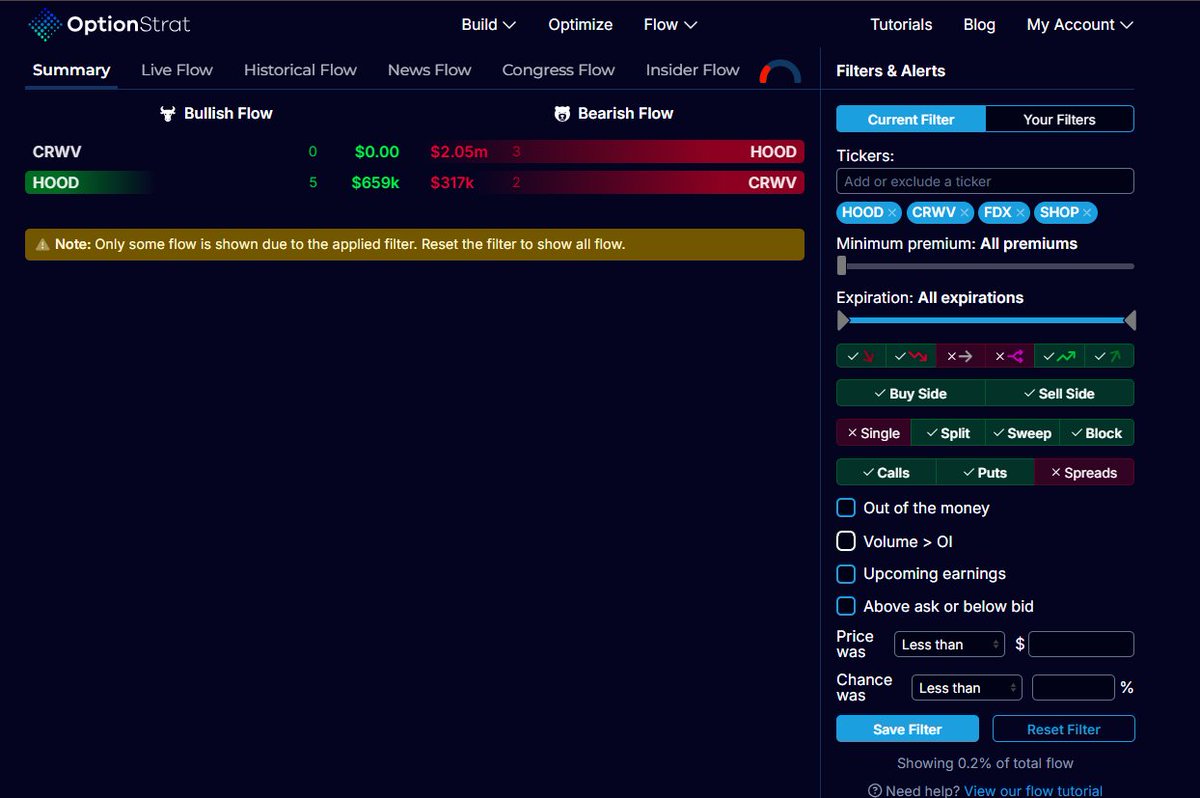
Task: Check Above ask or below bid
Action: tap(846, 606)
